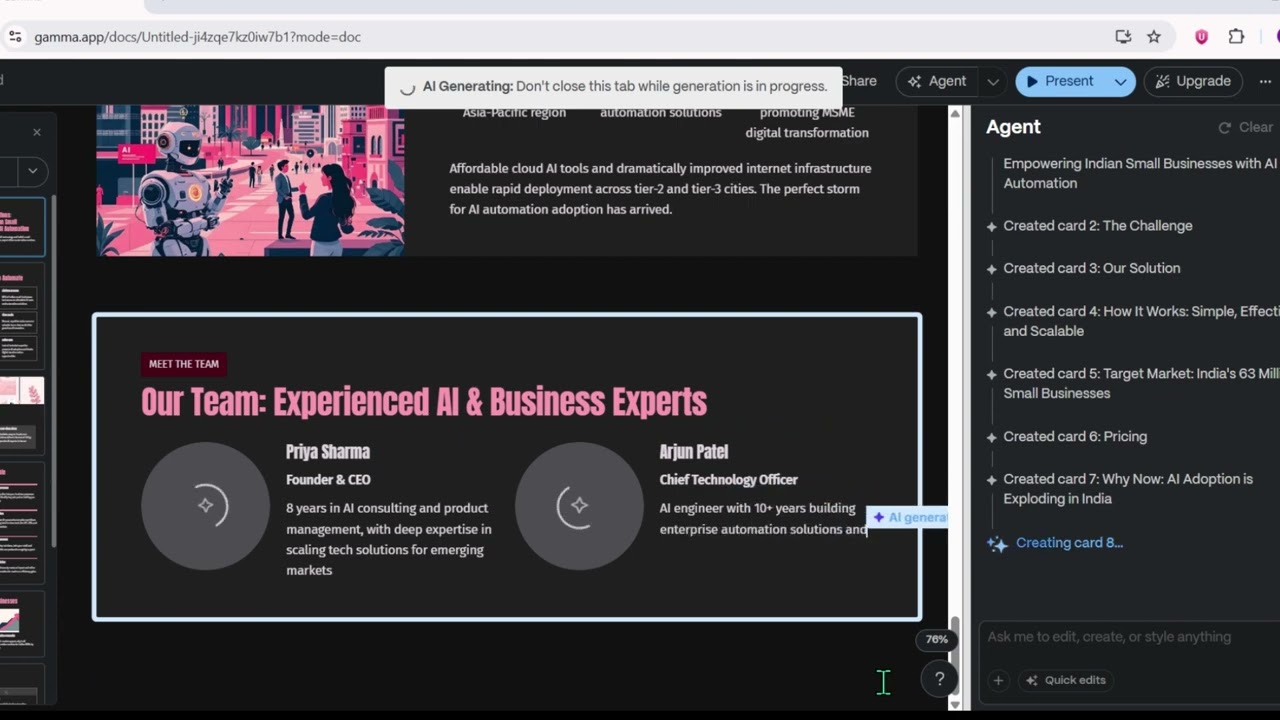Viewport: 1280px width, 720px height.
Task: Click the plus attach button in Agent input
Action: point(998,680)
